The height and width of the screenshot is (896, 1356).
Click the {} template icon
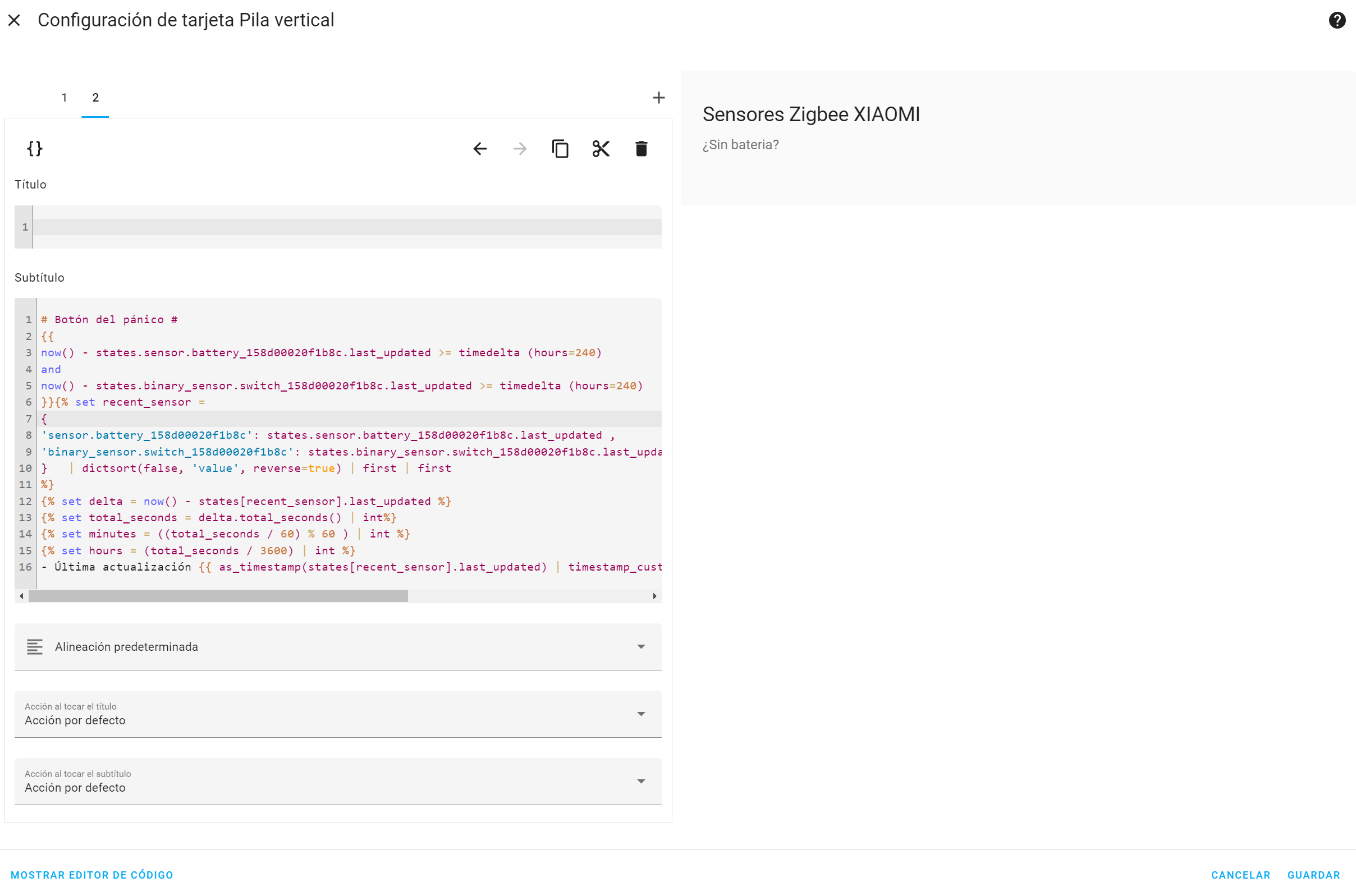tap(34, 149)
